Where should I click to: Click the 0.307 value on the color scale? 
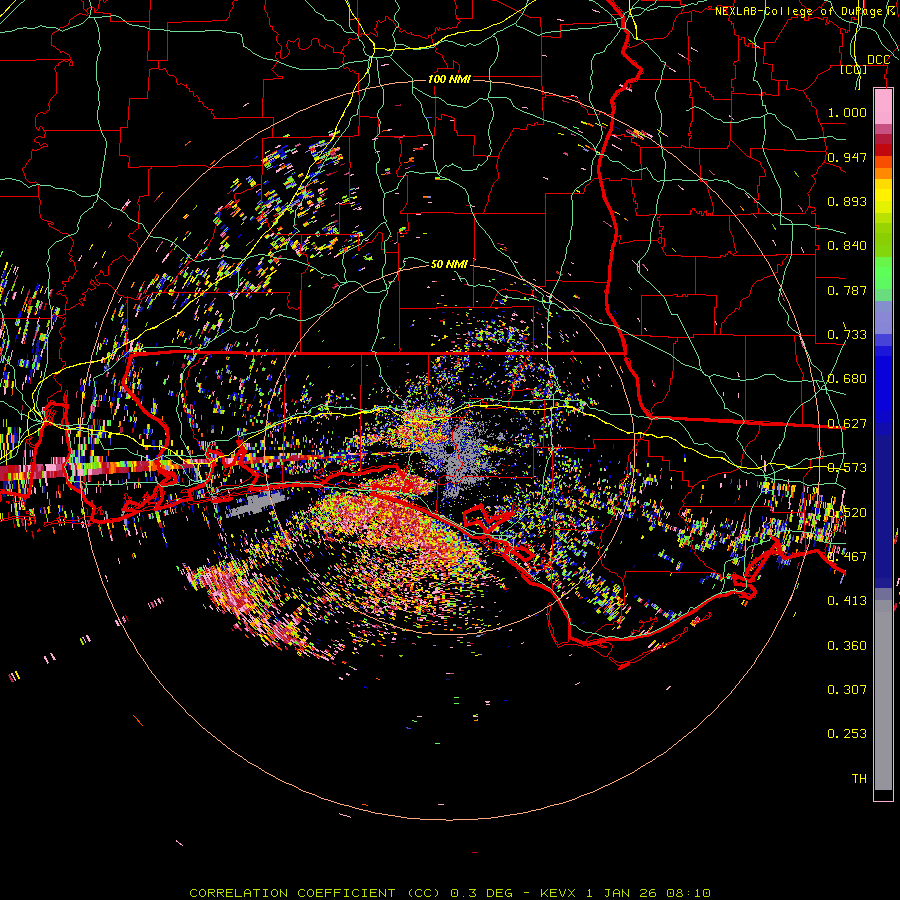pyautogui.click(x=847, y=690)
